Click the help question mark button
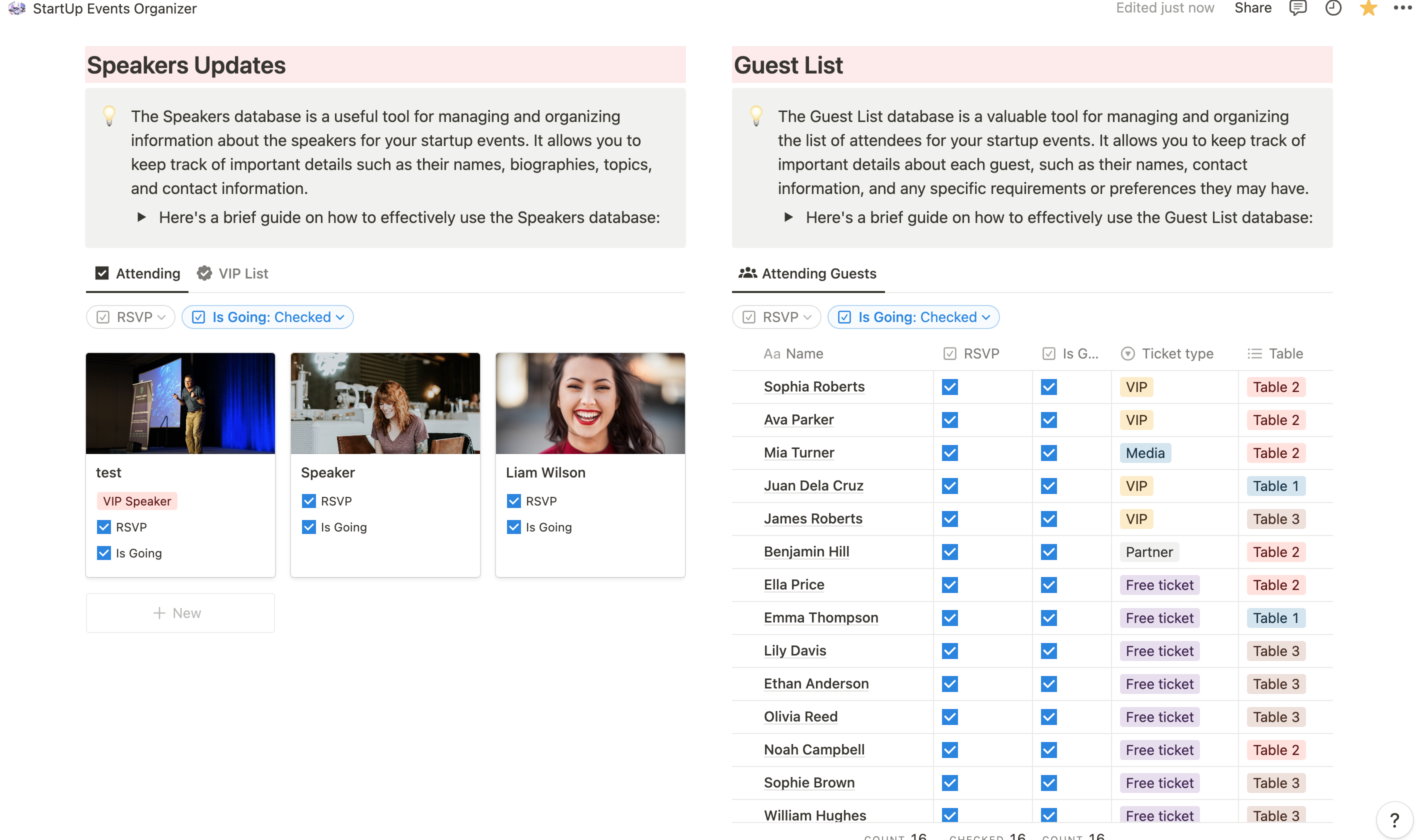Image resolution: width=1423 pixels, height=840 pixels. pos(1394,819)
